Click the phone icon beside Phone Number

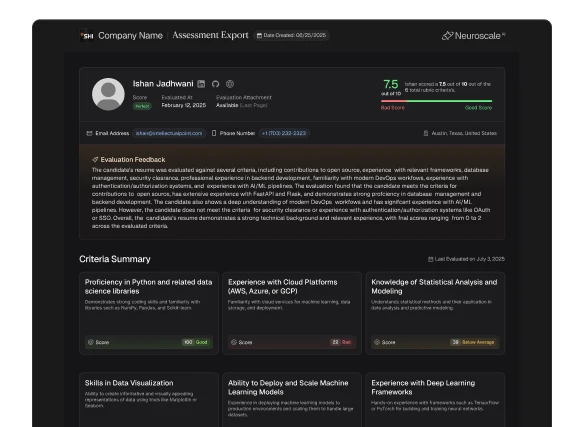click(x=214, y=133)
